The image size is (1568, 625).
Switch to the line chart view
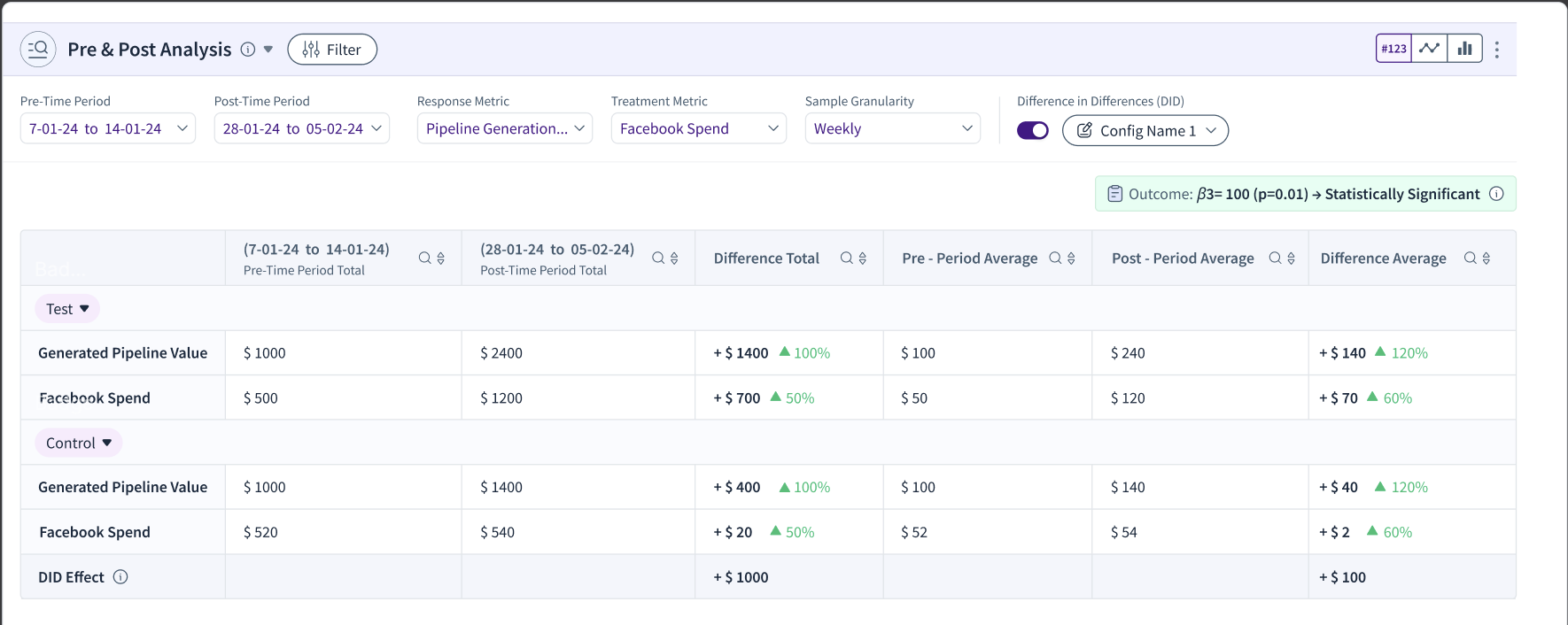coord(1429,49)
